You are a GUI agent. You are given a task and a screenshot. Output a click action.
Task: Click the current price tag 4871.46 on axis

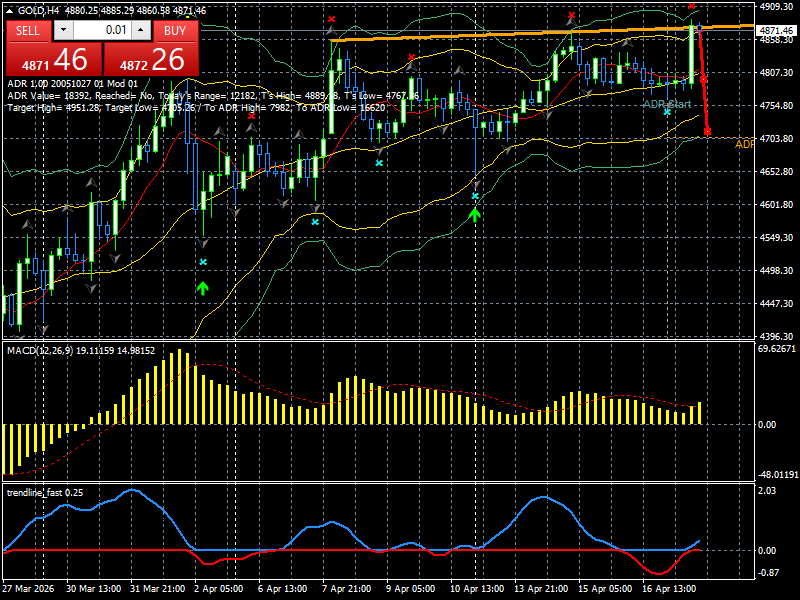pyautogui.click(x=777, y=31)
